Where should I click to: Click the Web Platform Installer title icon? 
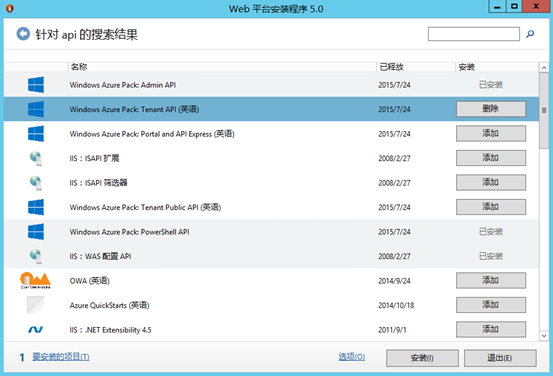pos(10,8)
